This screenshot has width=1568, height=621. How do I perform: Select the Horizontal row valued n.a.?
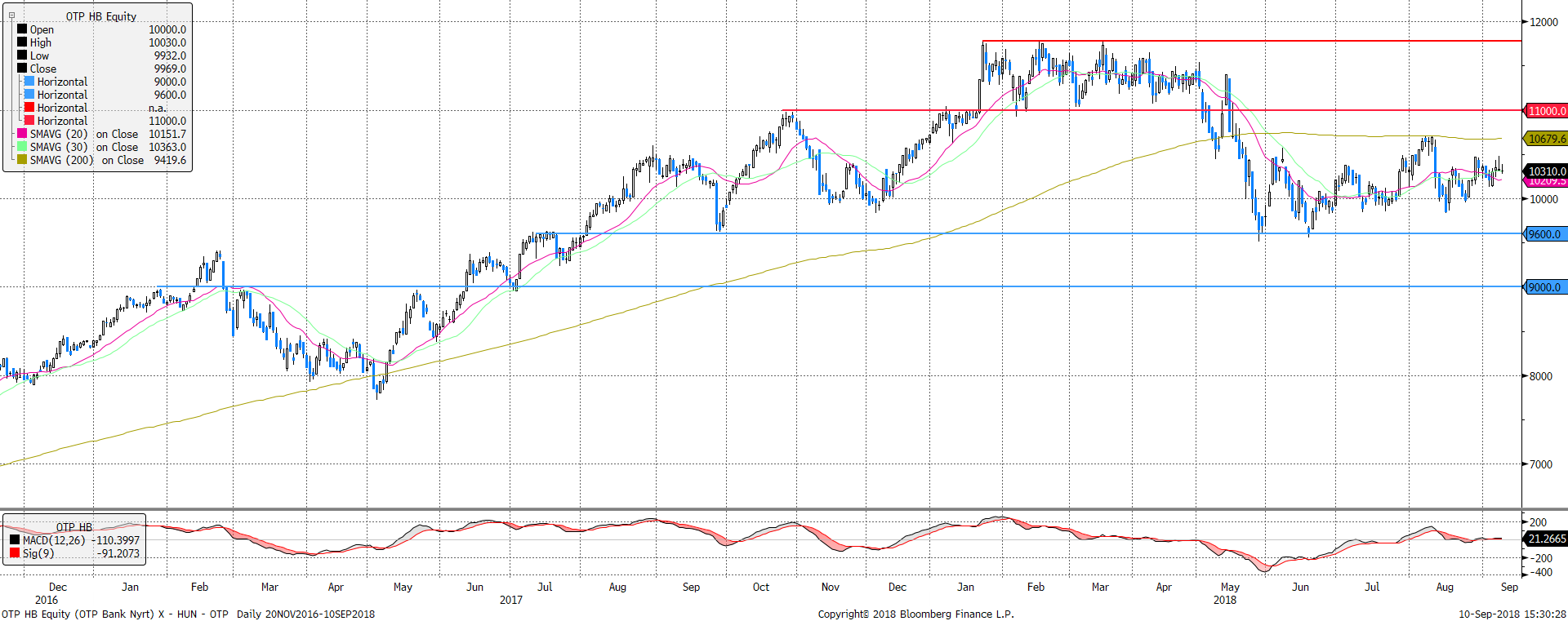pos(105,108)
